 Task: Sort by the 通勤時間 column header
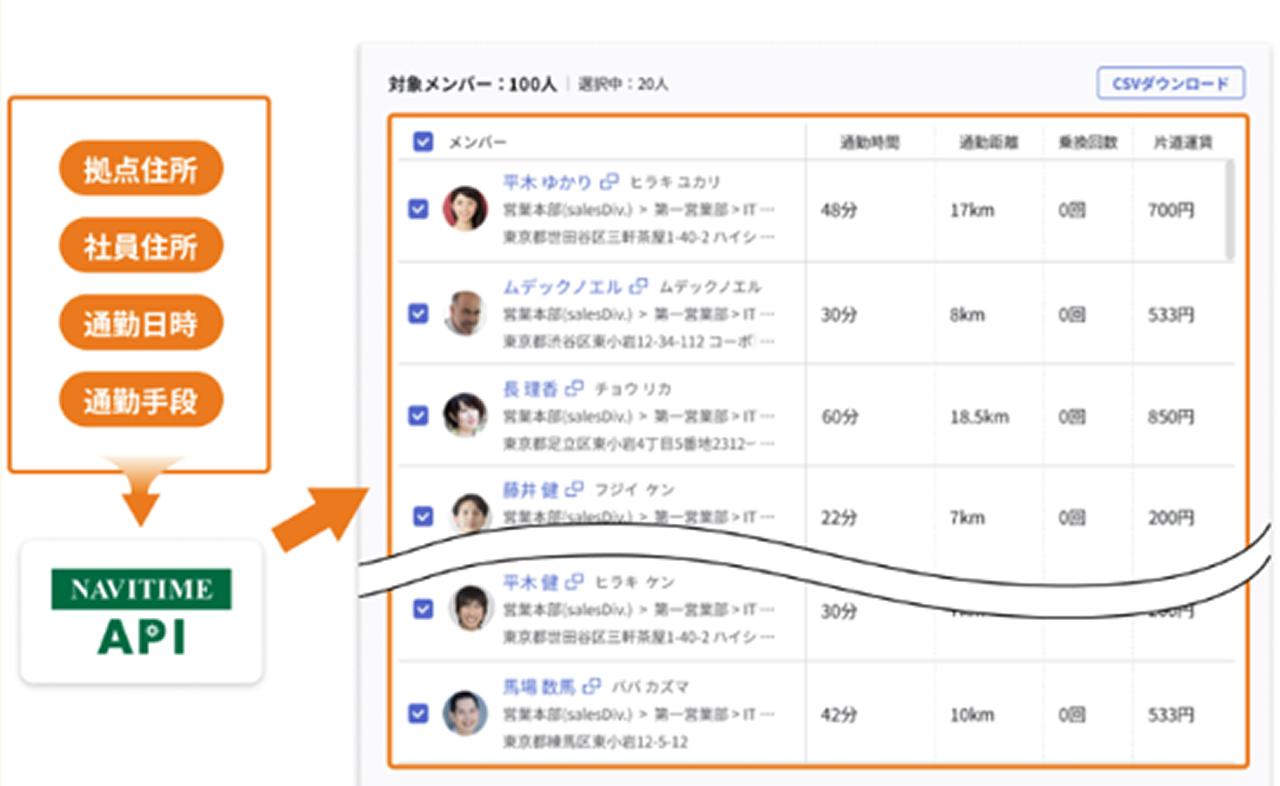point(869,143)
